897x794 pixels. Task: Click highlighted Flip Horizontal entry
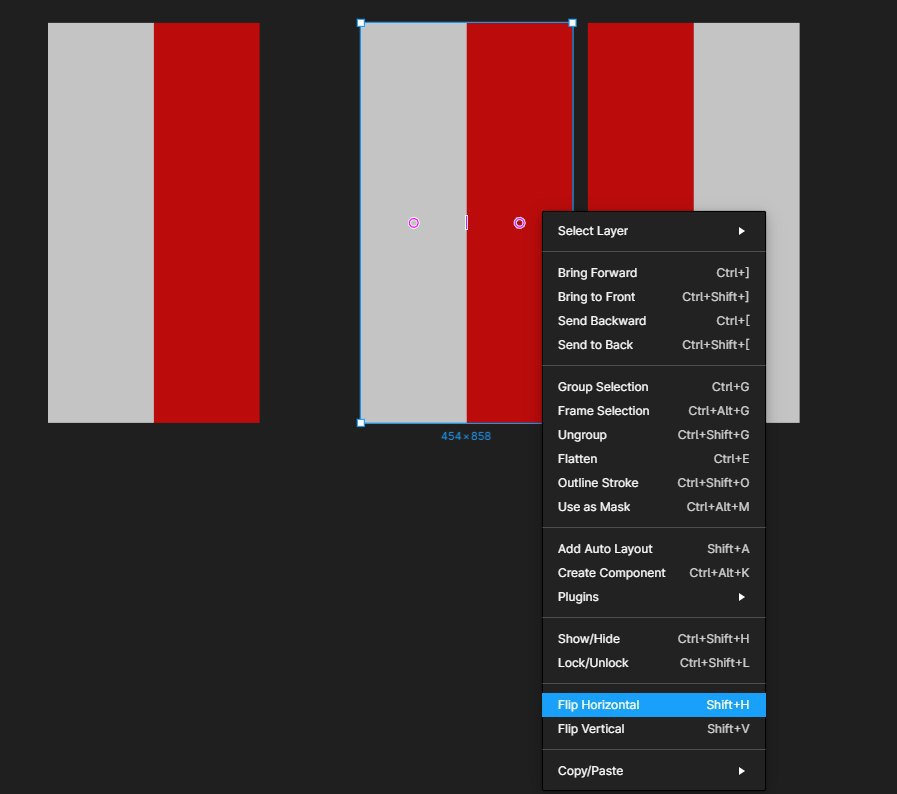[x=653, y=705]
